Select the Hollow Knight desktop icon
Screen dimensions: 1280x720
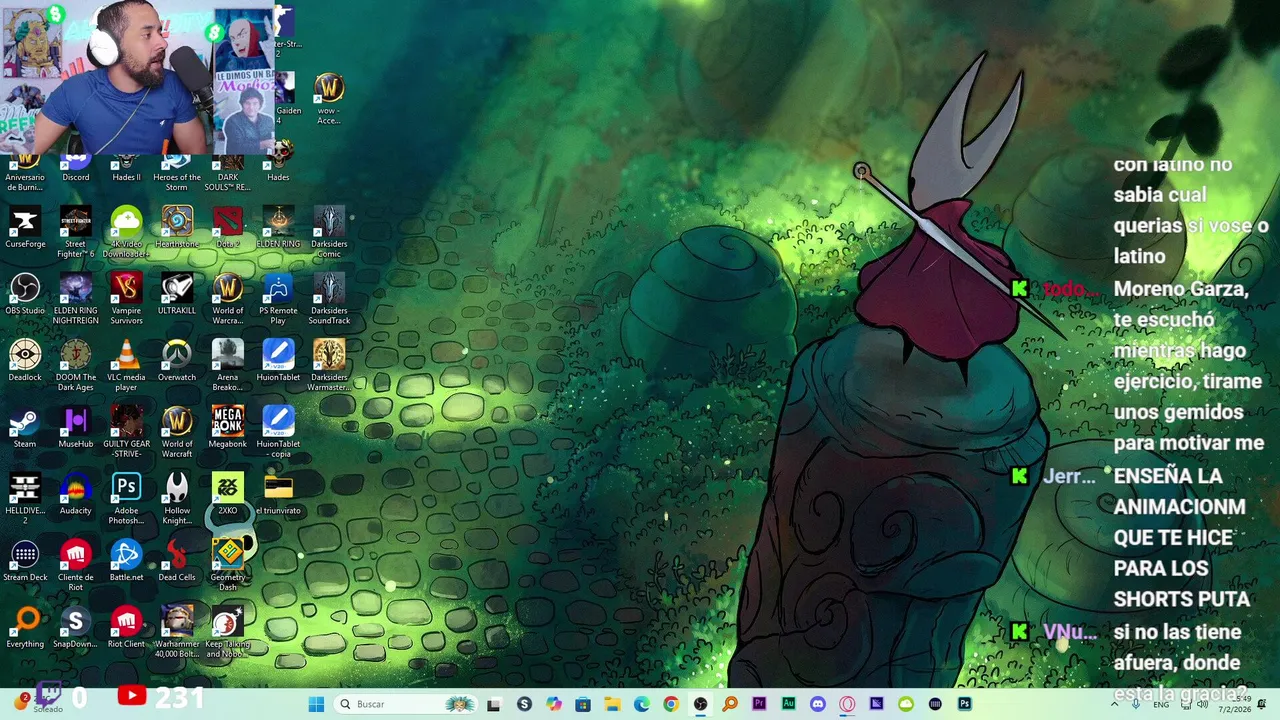pos(177,499)
